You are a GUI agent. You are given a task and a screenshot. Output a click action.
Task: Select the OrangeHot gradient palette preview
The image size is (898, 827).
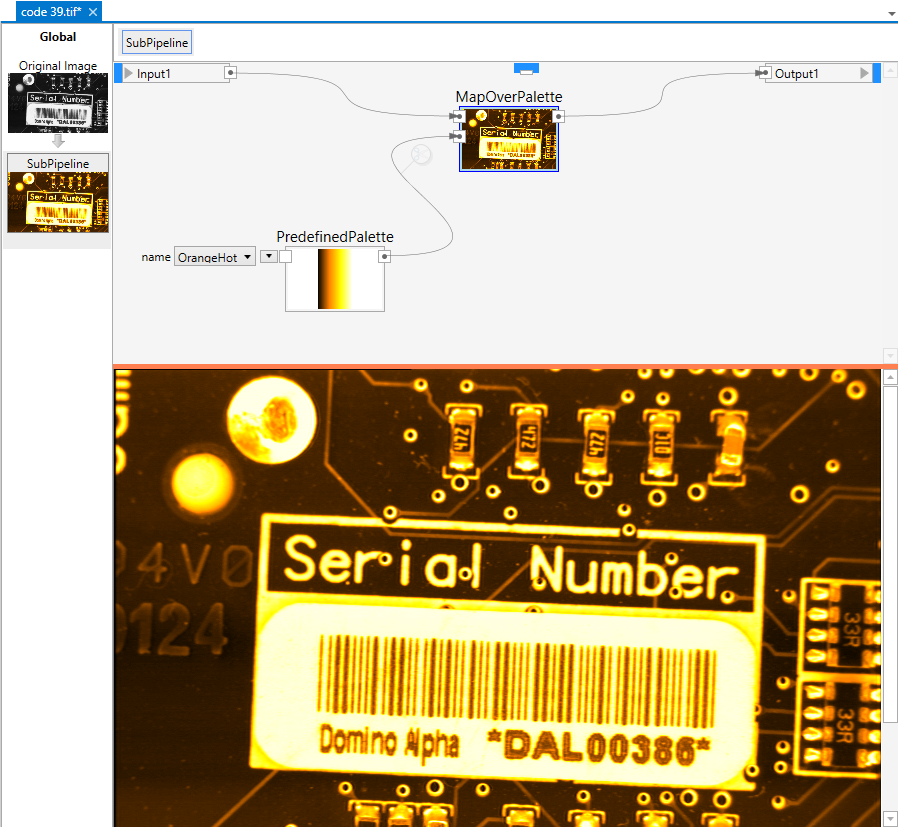pos(334,279)
